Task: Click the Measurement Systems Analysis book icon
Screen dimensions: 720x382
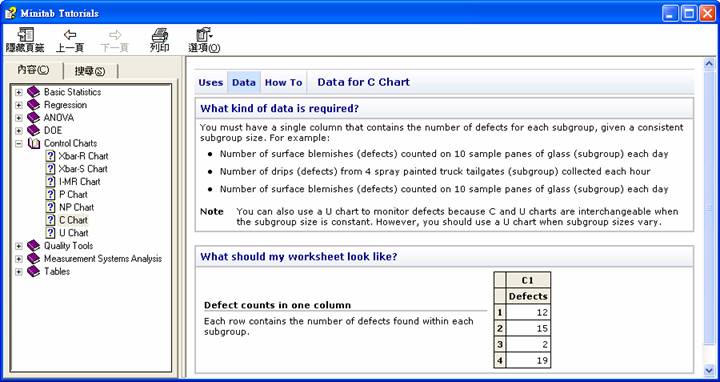Action: click(x=34, y=258)
